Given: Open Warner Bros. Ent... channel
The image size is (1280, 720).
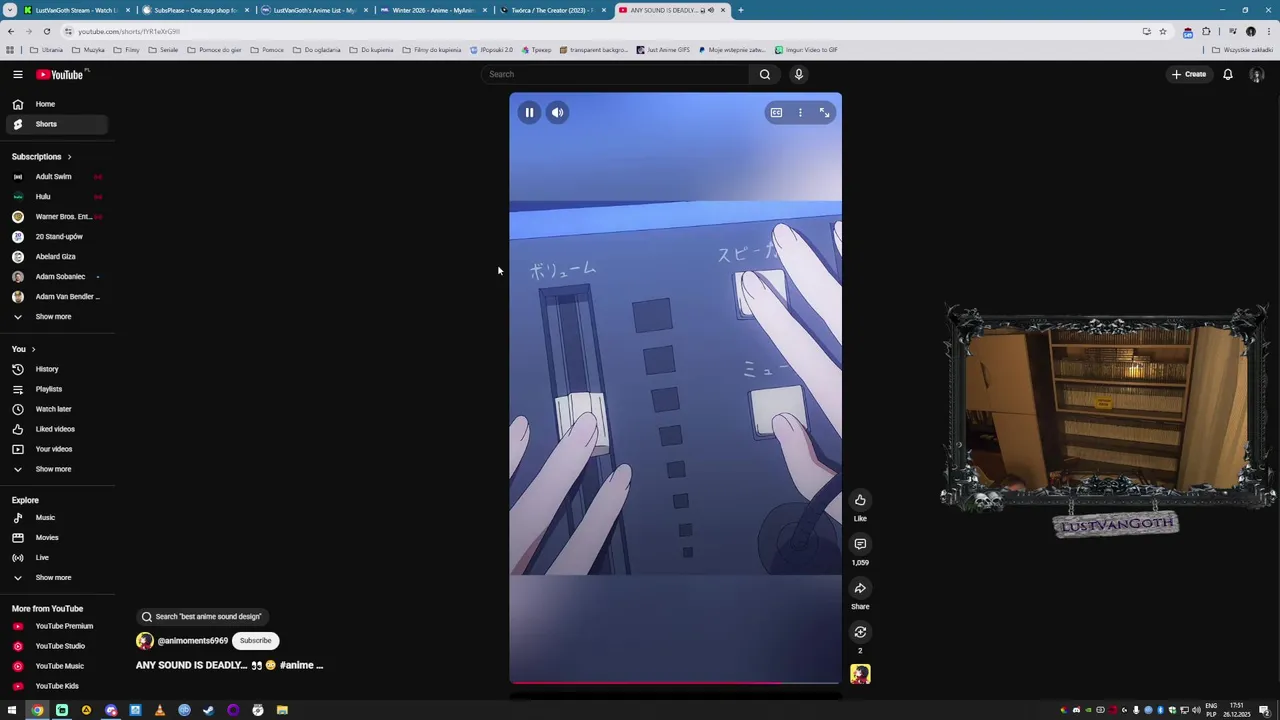Looking at the screenshot, I should click(x=56, y=217).
